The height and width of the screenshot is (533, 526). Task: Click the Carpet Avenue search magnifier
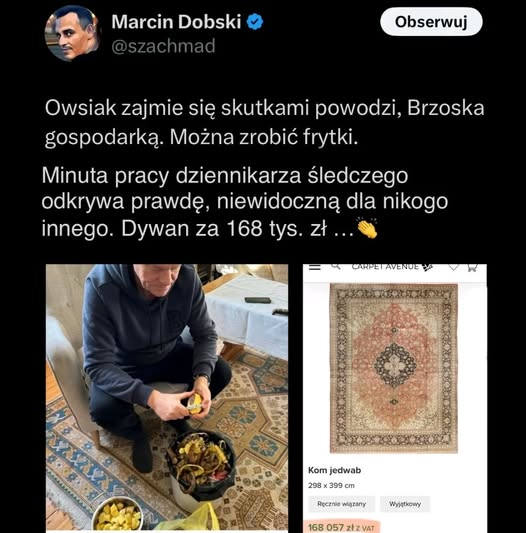click(x=336, y=266)
